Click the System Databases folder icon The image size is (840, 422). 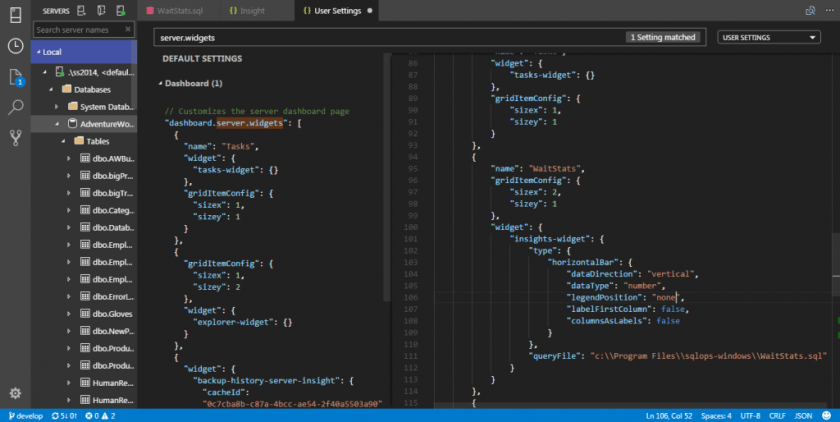click(72, 107)
